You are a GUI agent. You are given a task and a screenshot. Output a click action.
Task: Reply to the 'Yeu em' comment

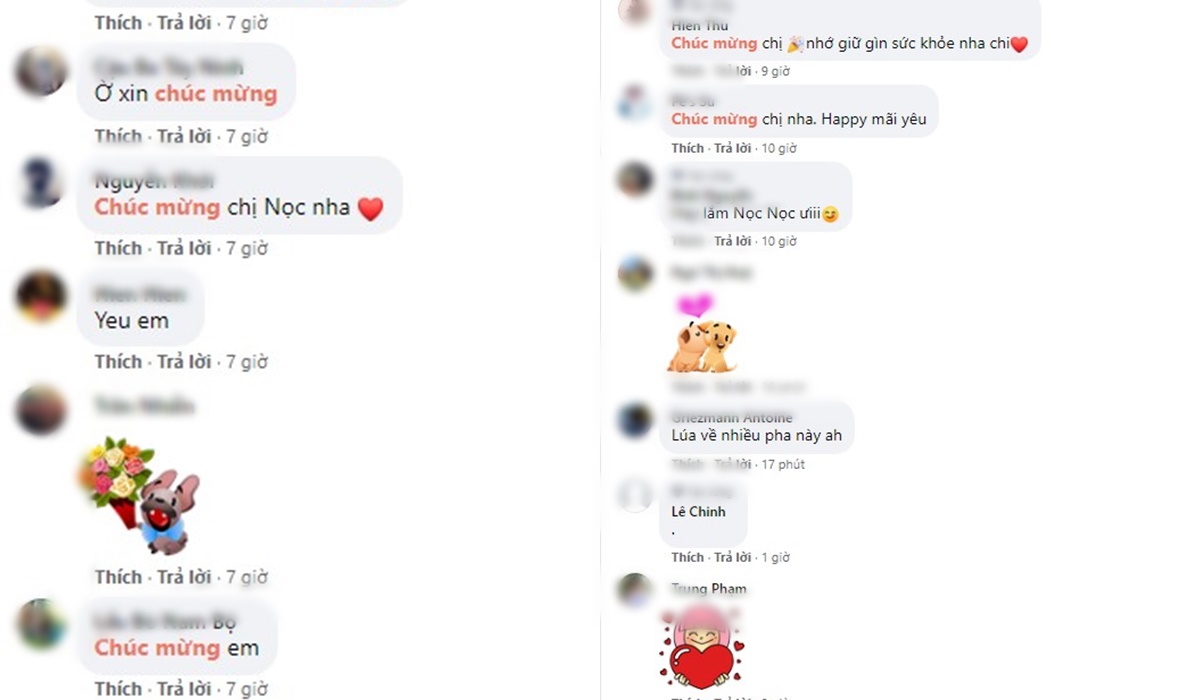tap(184, 361)
